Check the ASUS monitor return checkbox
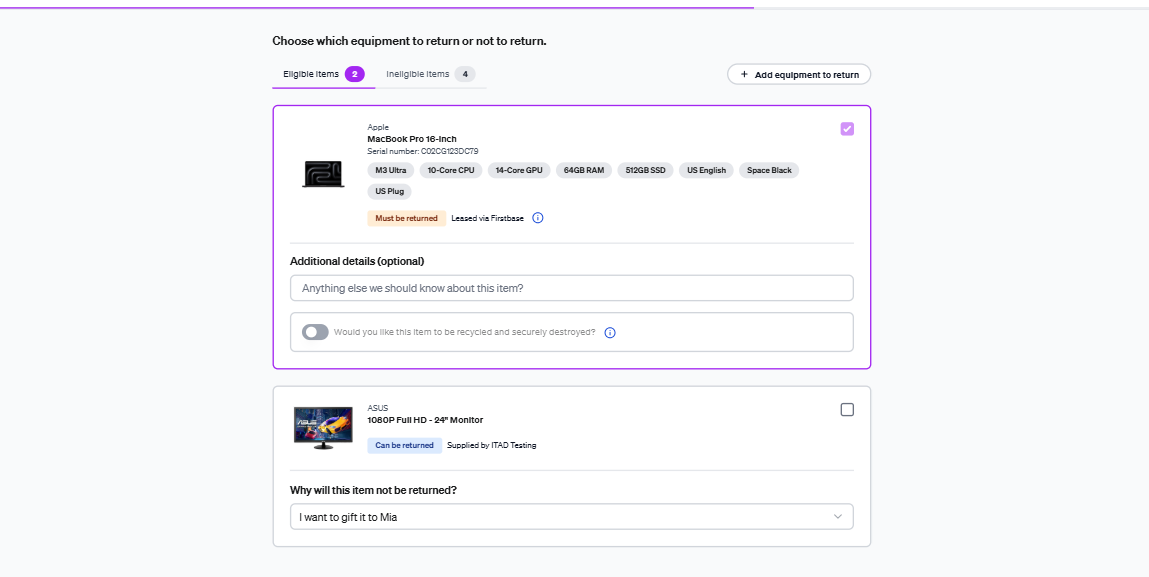1149x577 pixels. (x=847, y=410)
